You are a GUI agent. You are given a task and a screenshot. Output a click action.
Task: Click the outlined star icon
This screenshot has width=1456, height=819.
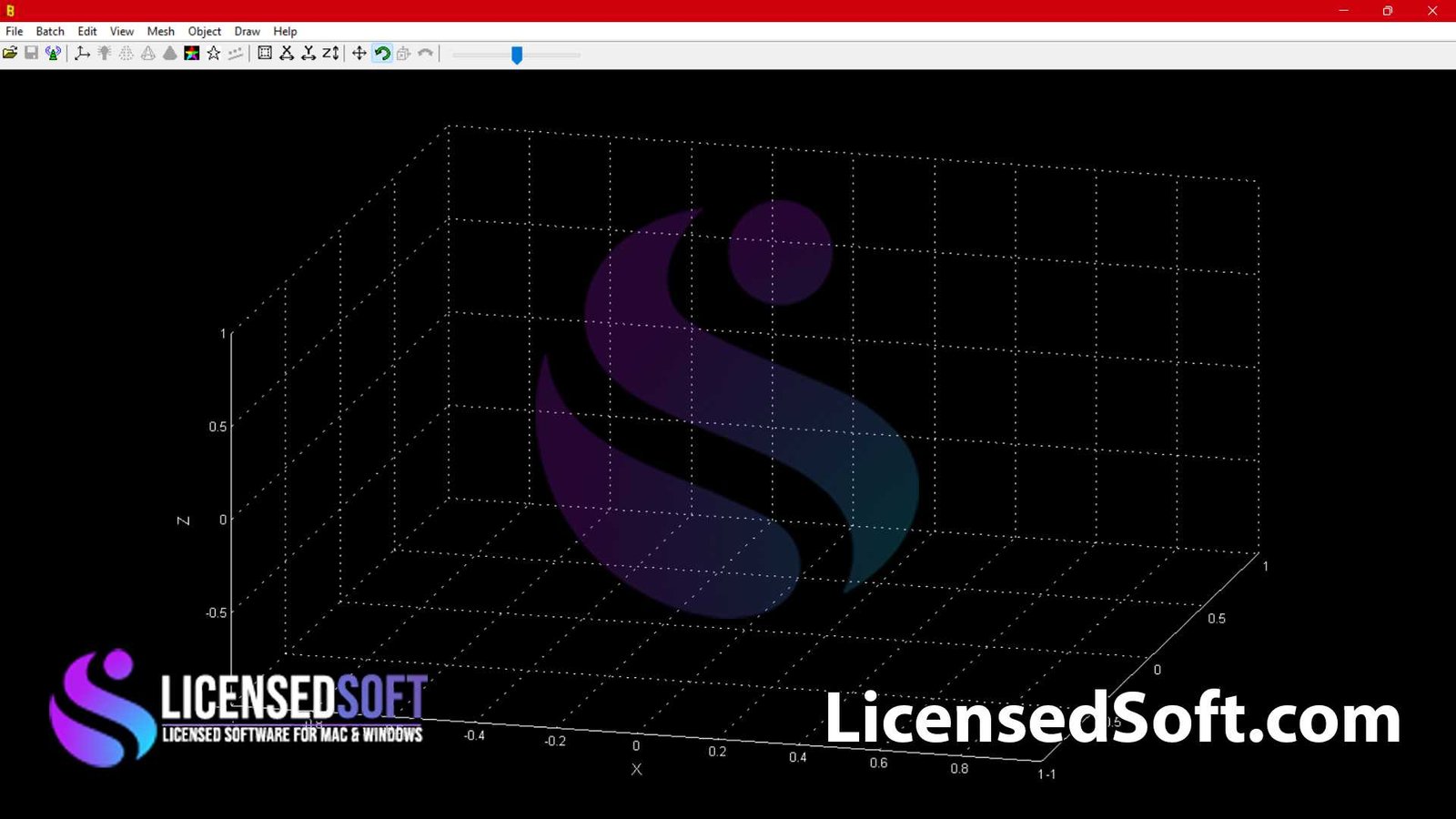click(214, 54)
